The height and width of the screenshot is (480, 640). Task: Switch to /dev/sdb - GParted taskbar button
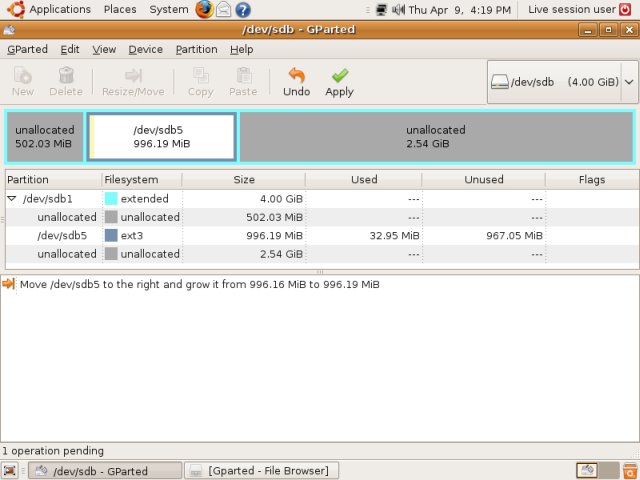click(105, 471)
